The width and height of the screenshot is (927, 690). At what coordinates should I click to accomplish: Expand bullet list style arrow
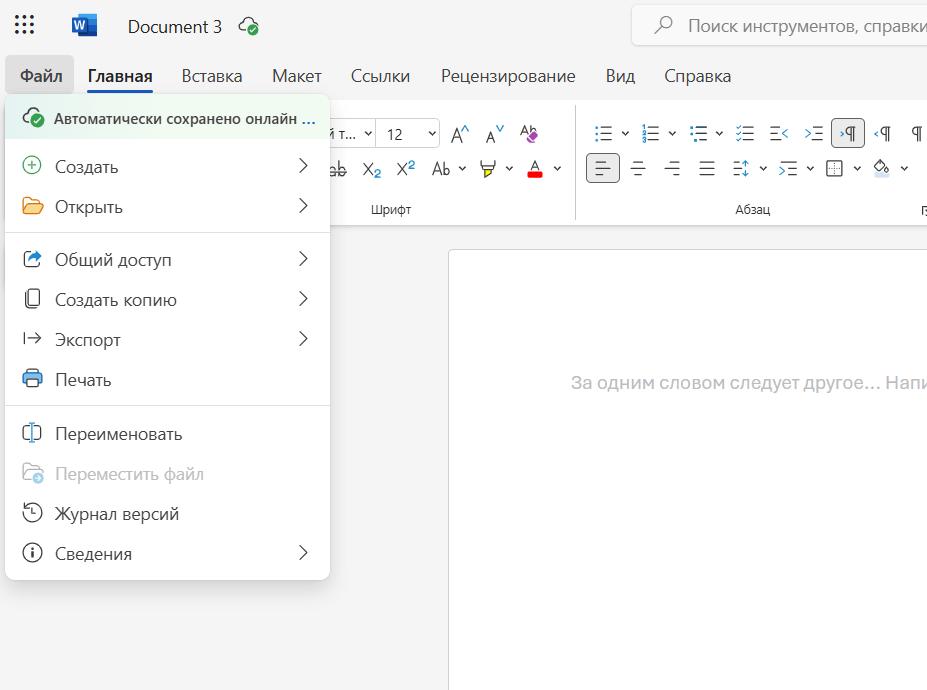(x=625, y=134)
